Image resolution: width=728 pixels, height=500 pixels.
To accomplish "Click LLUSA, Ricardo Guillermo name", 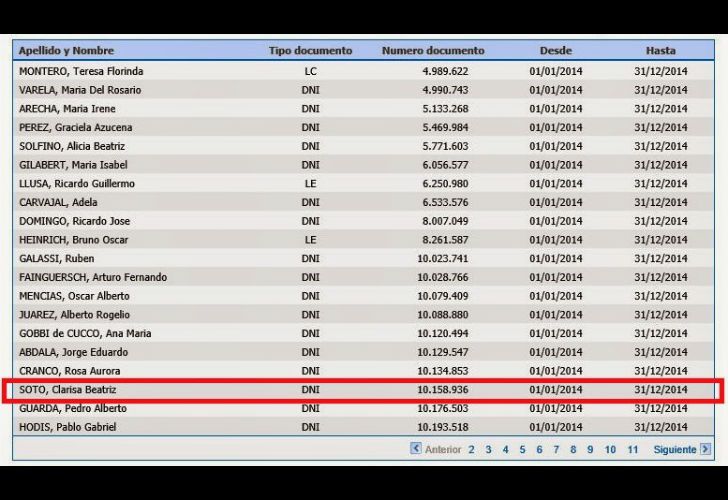I will click(x=77, y=183).
